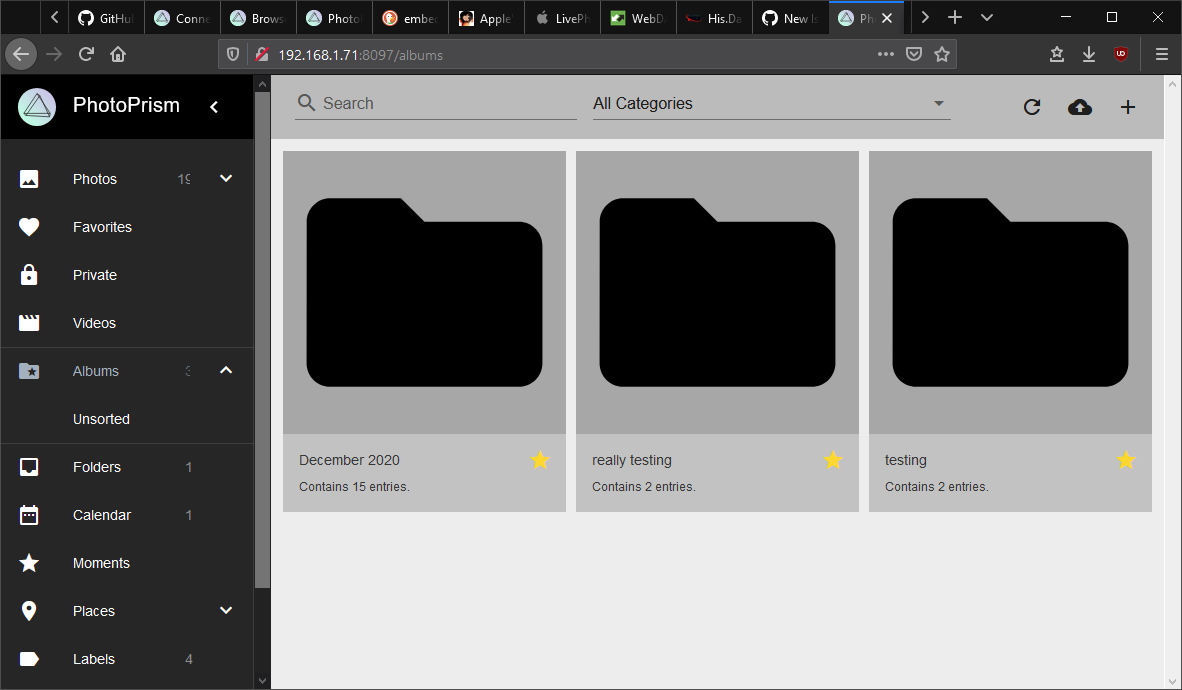Unfavorite the December 2020 album
The width and height of the screenshot is (1182, 690).
(540, 460)
